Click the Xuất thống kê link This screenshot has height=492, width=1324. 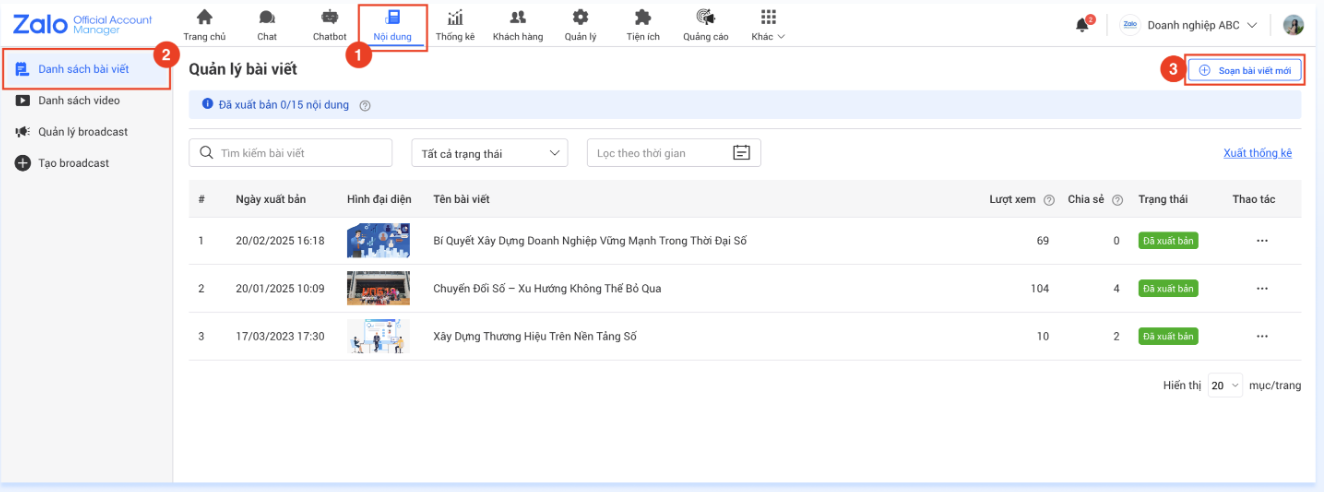pos(1257,153)
